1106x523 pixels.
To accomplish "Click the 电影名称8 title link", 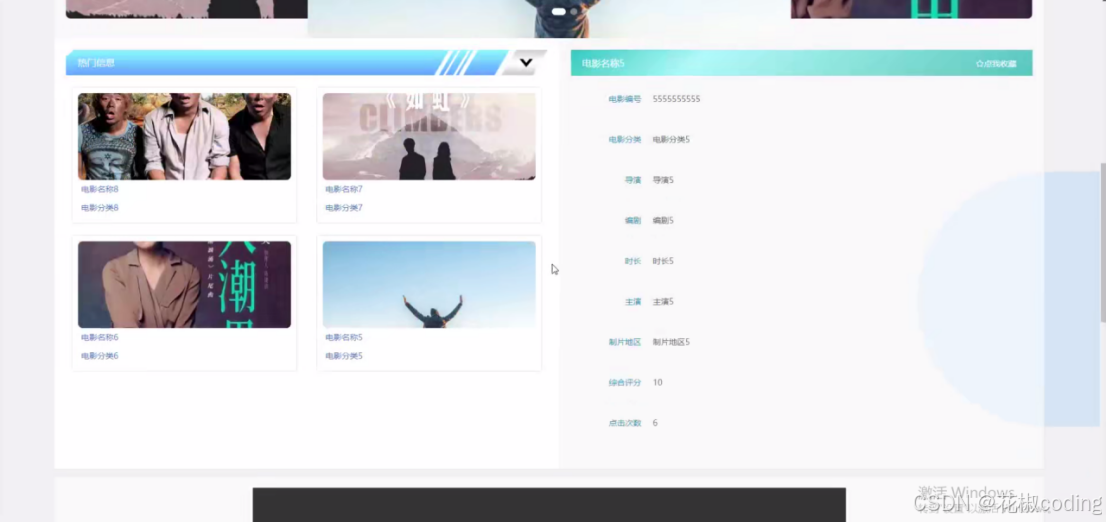I will coord(99,189).
